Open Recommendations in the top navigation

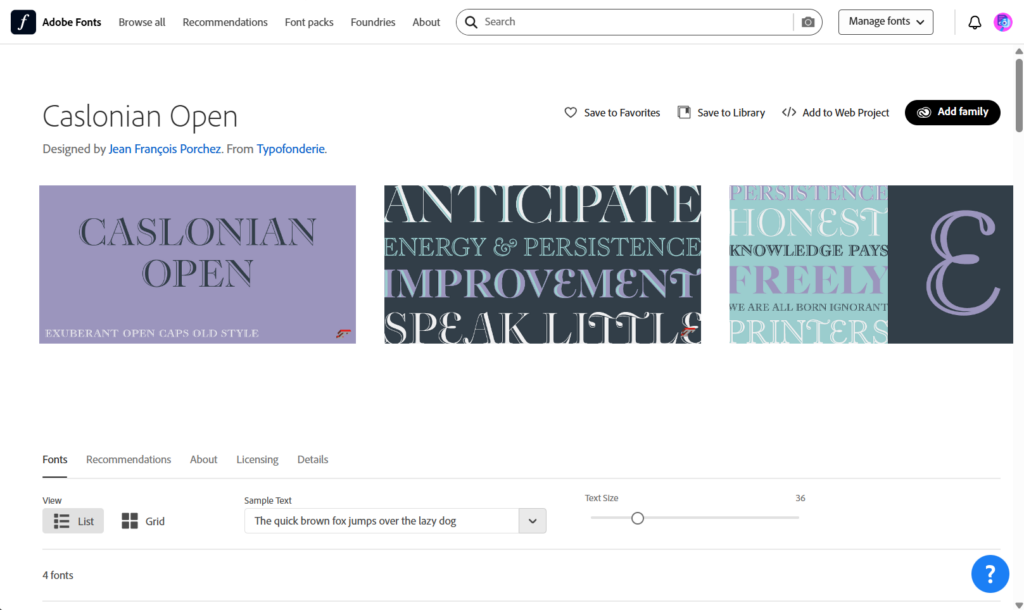(x=225, y=22)
